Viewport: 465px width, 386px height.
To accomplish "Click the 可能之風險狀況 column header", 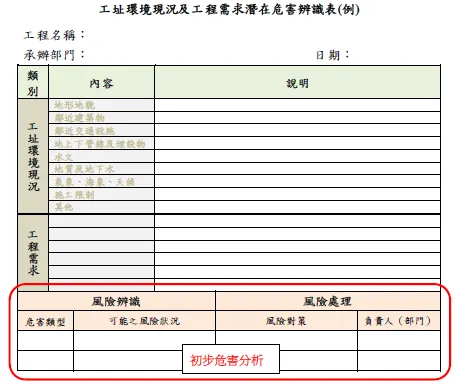I will pyautogui.click(x=144, y=321).
